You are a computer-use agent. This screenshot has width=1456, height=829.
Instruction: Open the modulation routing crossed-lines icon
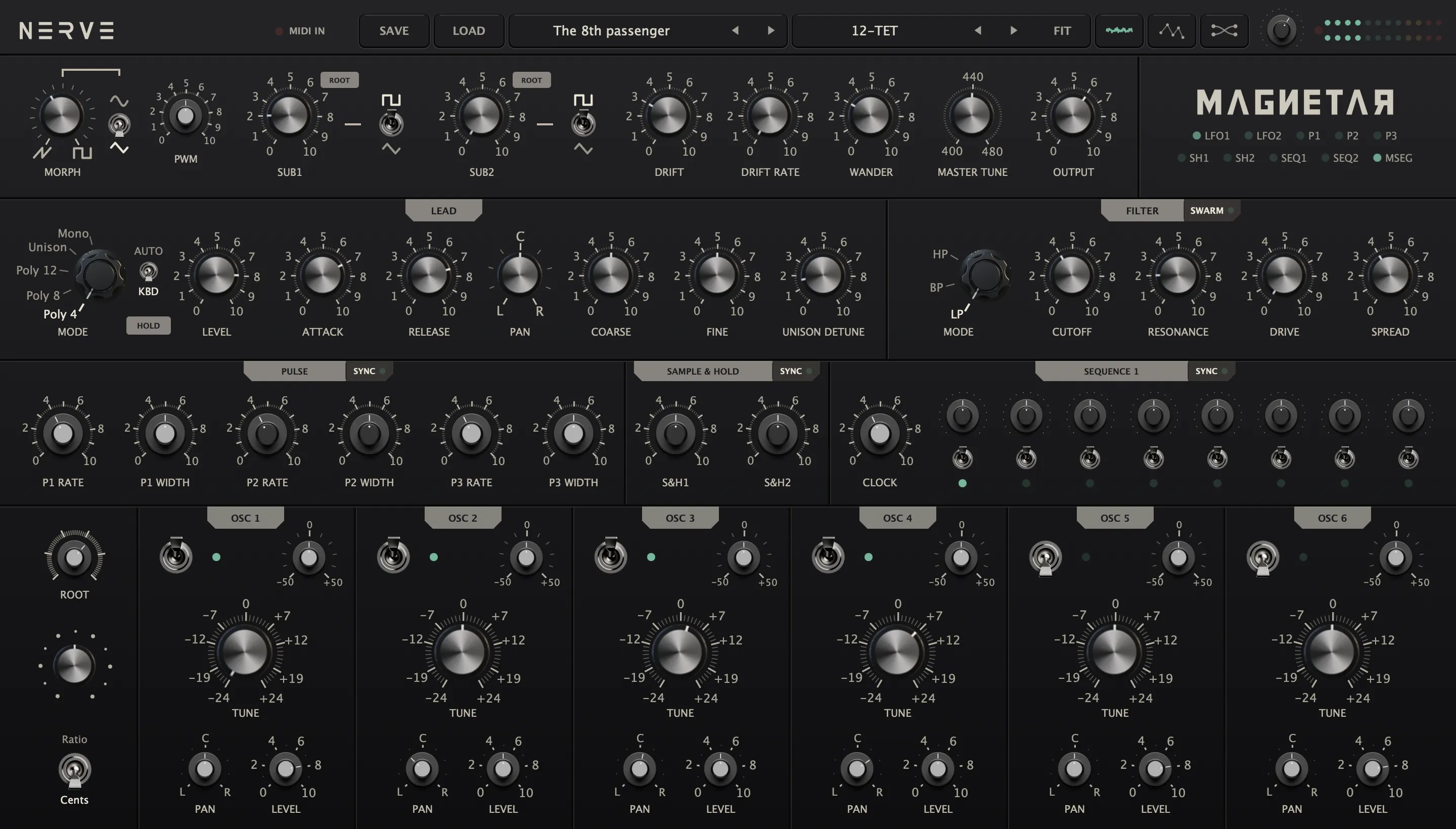(x=1223, y=31)
